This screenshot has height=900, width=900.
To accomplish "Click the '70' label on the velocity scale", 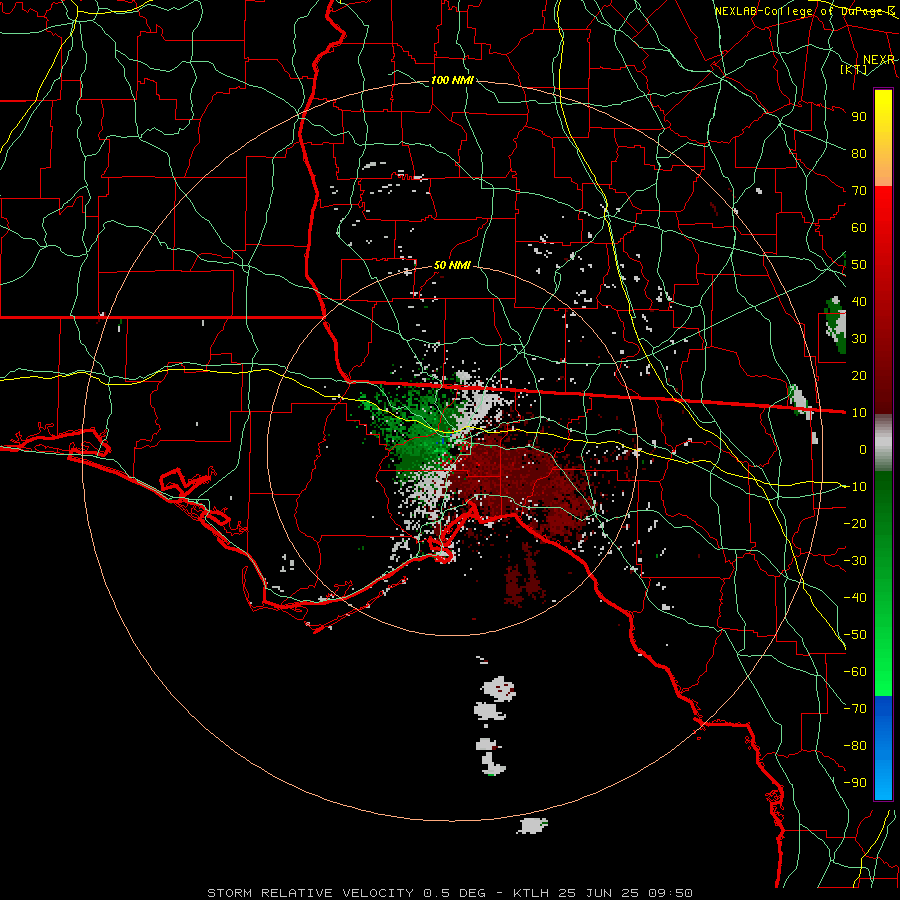I will (x=859, y=191).
